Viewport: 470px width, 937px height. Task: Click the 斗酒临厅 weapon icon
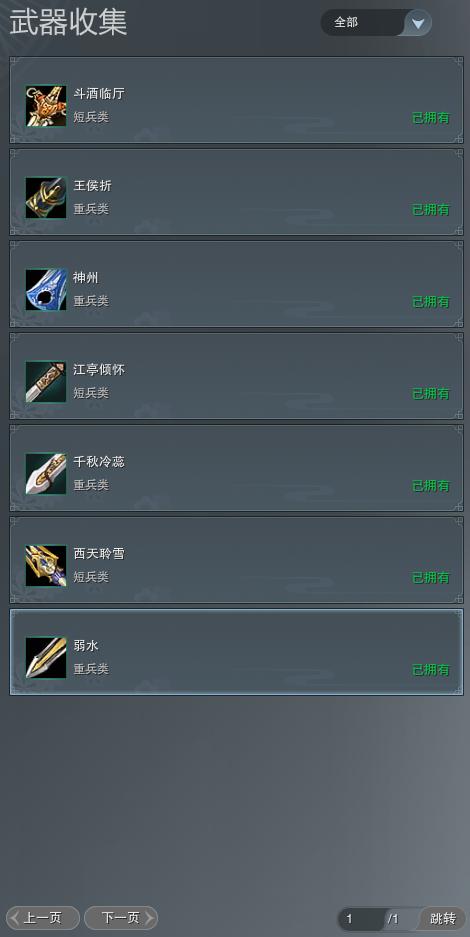point(46,106)
